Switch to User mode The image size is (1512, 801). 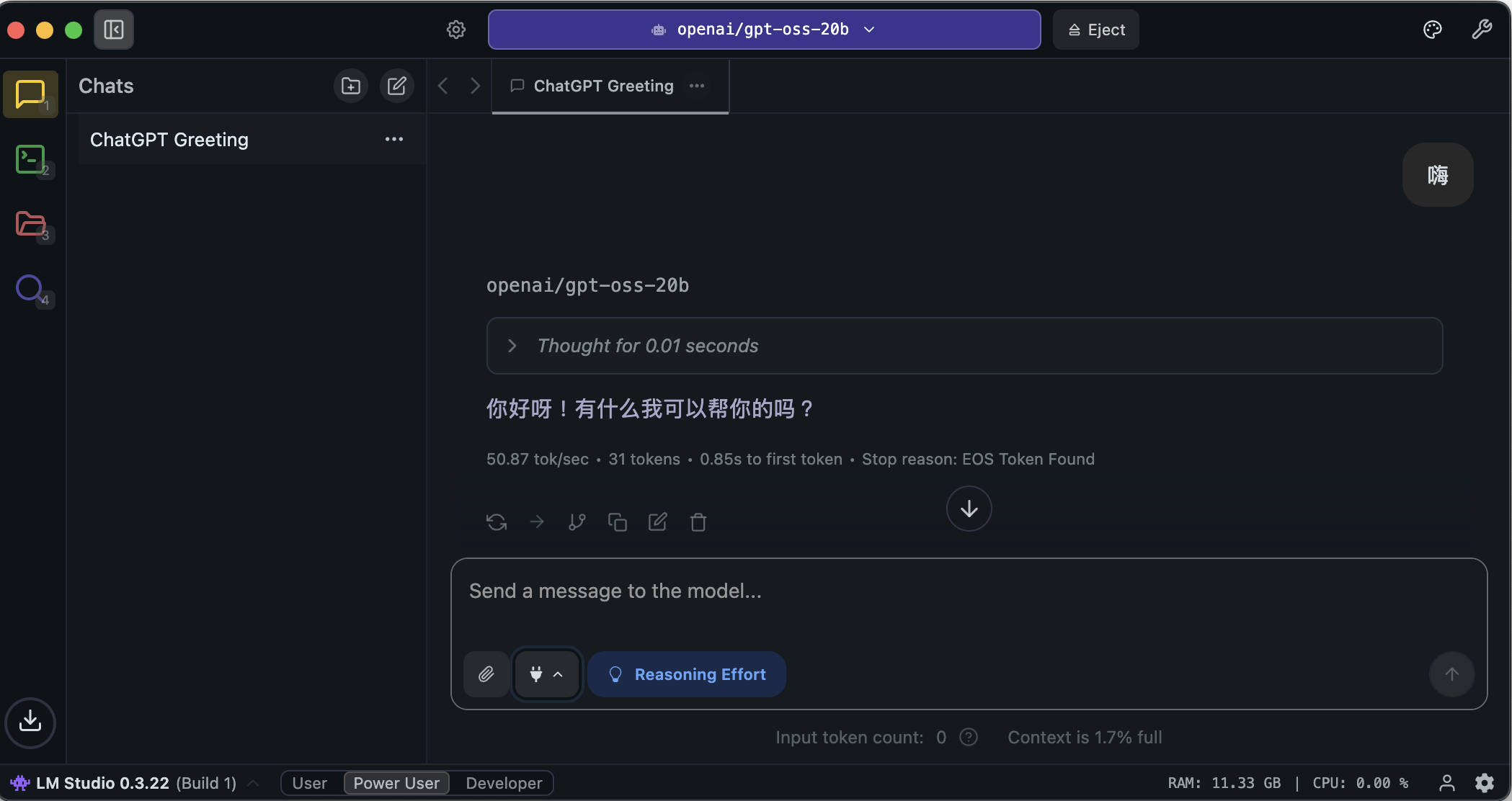[310, 783]
